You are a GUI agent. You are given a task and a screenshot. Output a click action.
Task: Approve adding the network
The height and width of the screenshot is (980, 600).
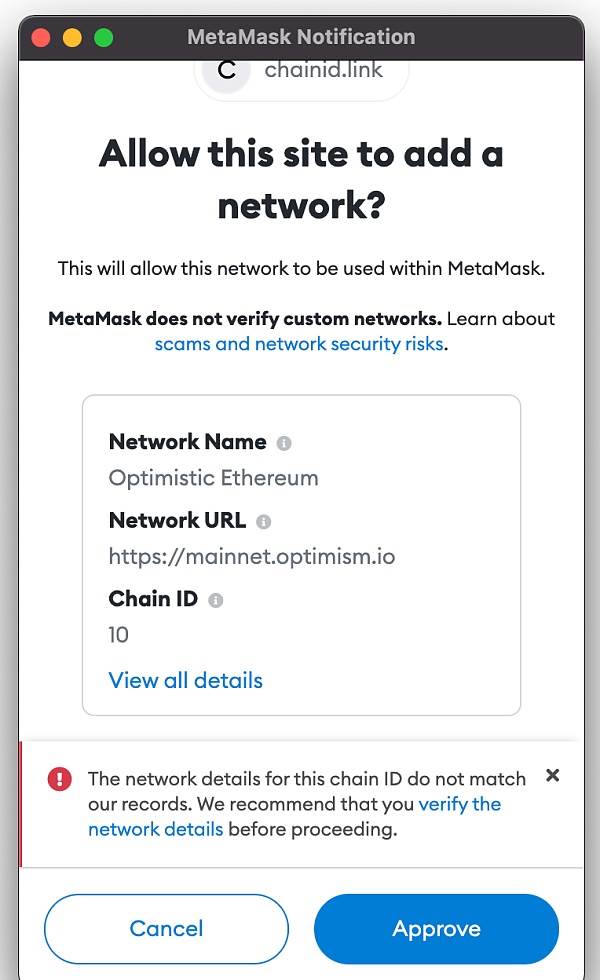click(436, 929)
